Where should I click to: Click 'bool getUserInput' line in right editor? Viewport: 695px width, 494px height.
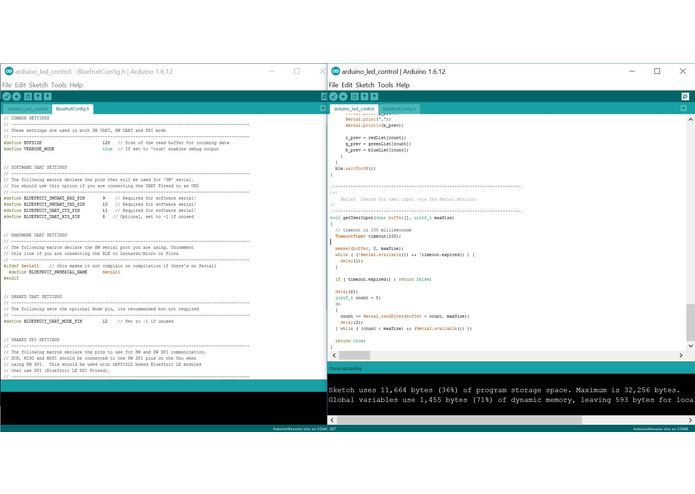click(392, 218)
